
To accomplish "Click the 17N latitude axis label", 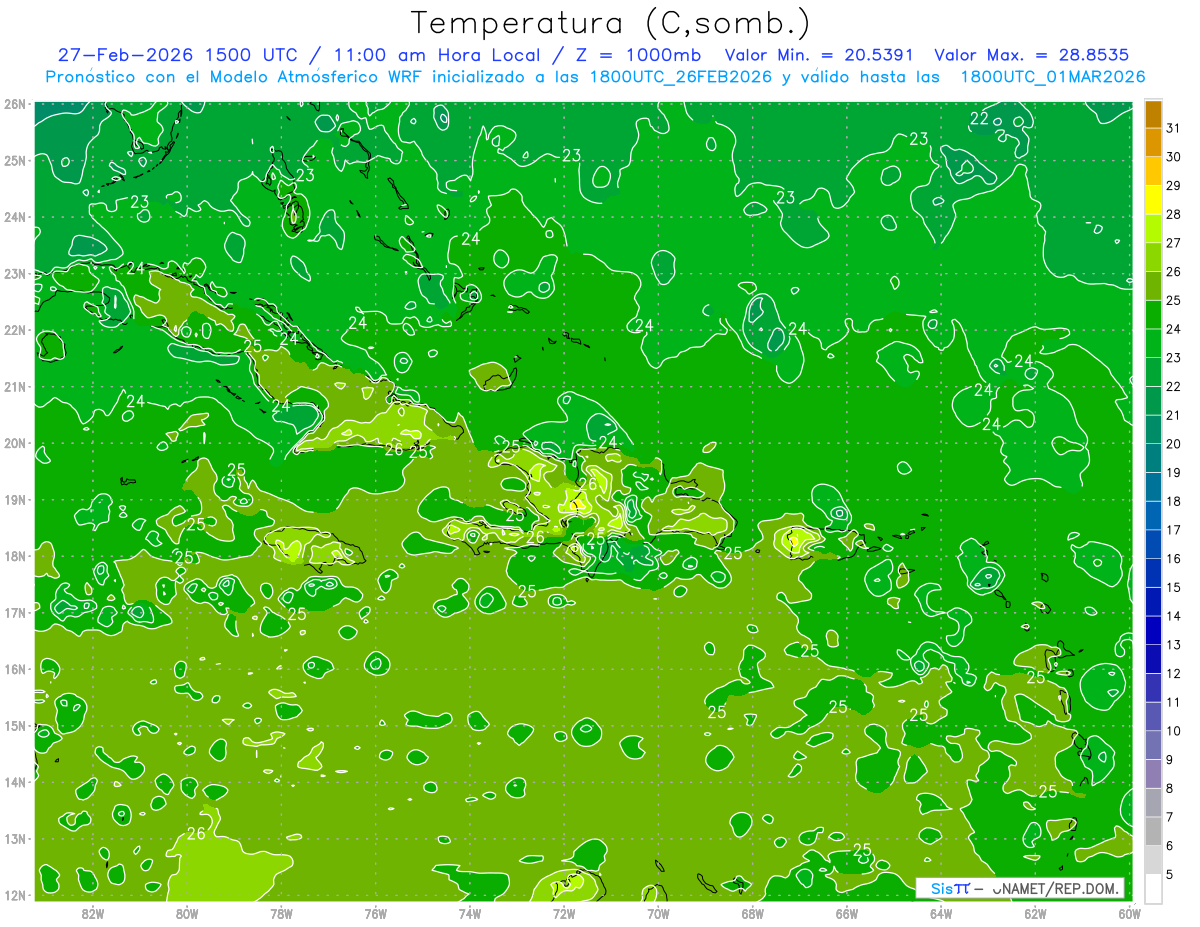I will point(15,612).
